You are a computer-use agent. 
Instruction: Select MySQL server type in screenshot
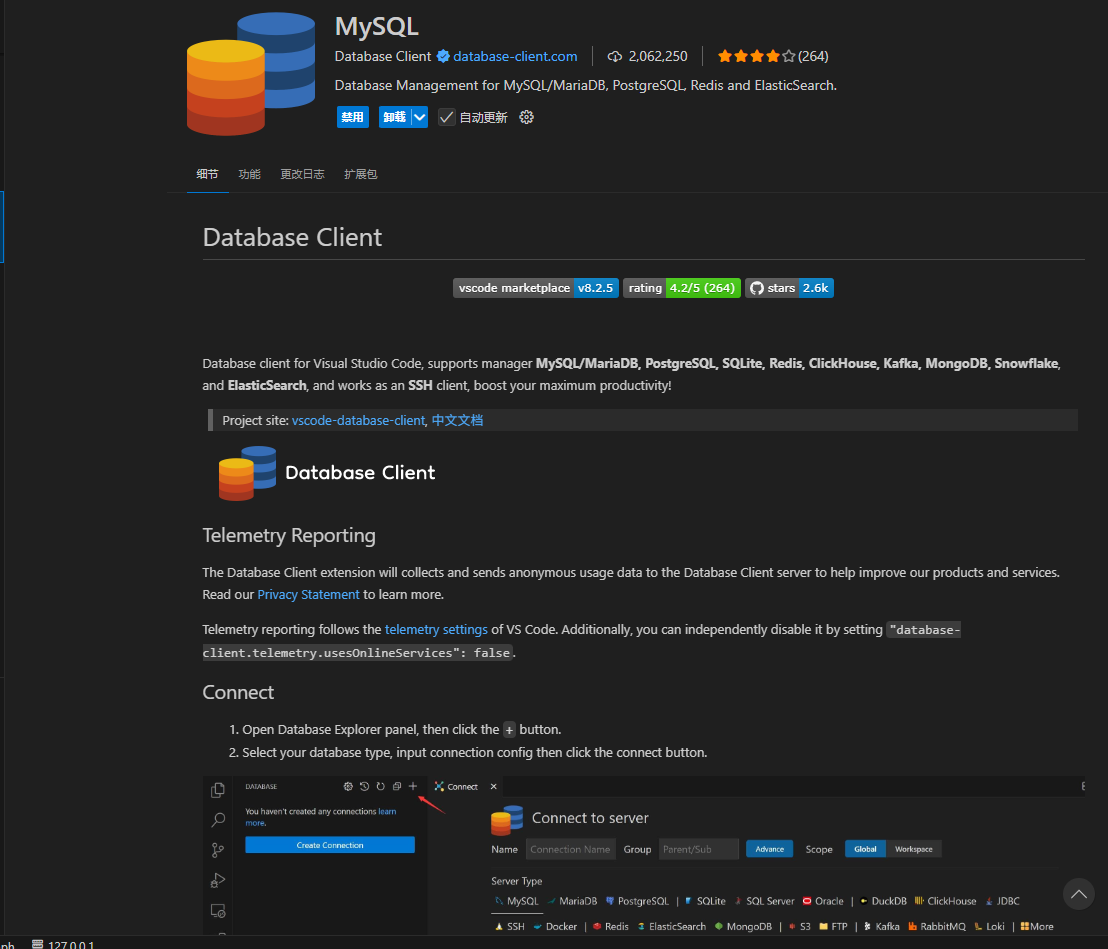(x=517, y=902)
